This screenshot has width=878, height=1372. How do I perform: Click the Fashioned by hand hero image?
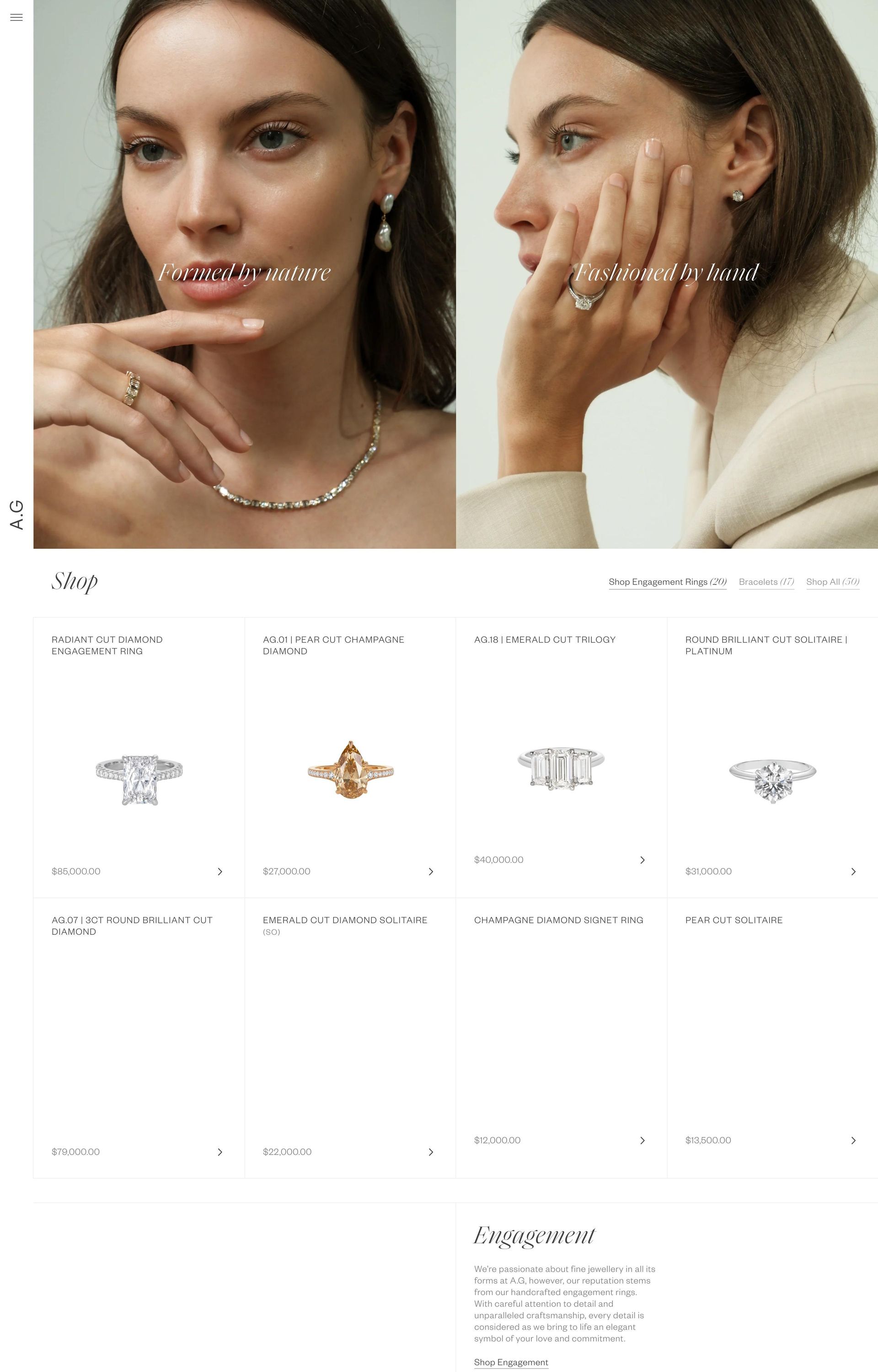point(667,274)
